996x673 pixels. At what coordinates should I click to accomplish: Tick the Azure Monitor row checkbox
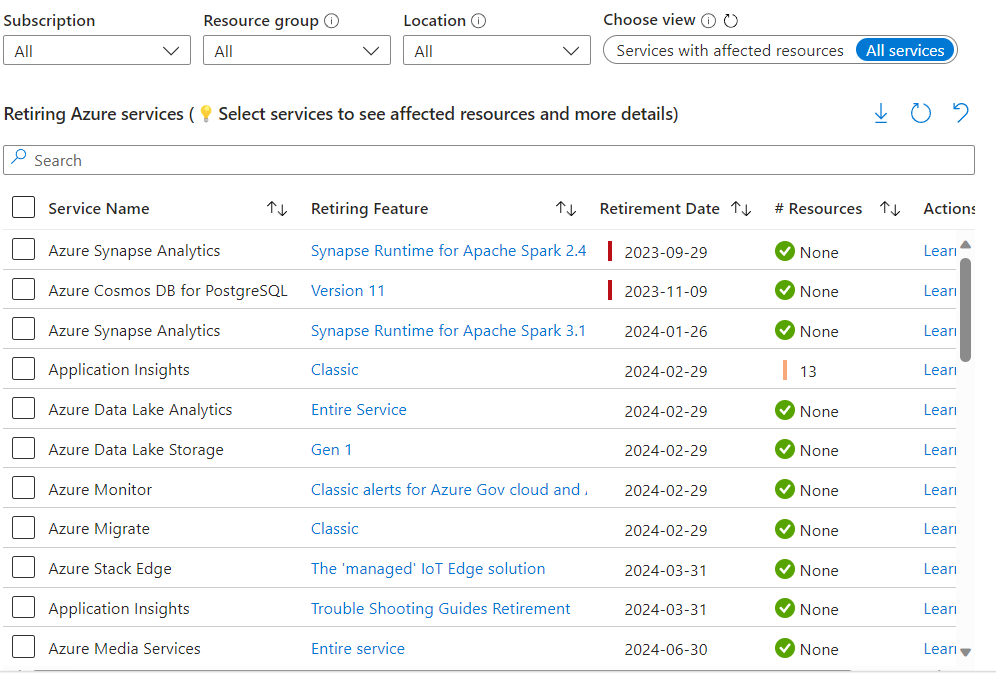[24, 488]
